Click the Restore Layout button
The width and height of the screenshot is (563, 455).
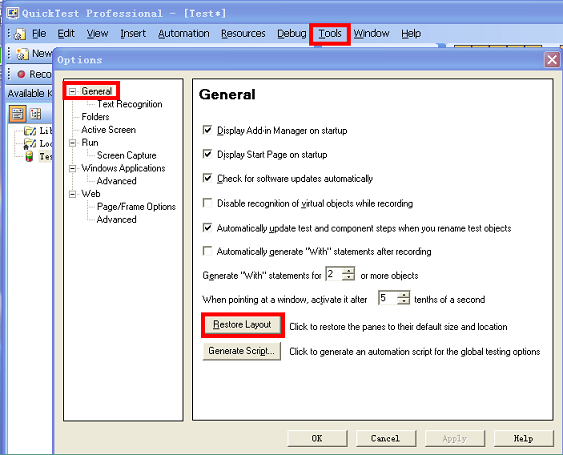pos(242,325)
